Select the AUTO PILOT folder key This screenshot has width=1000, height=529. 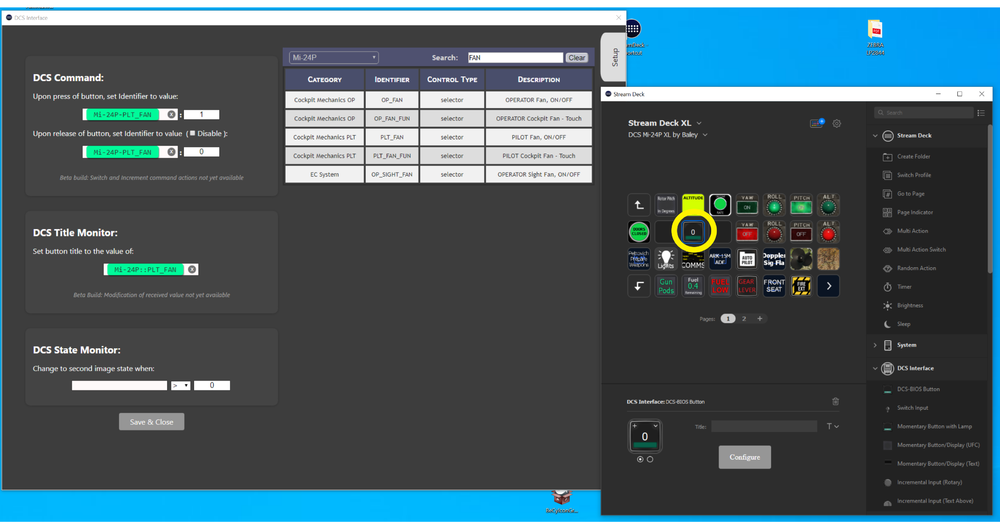pos(747,259)
